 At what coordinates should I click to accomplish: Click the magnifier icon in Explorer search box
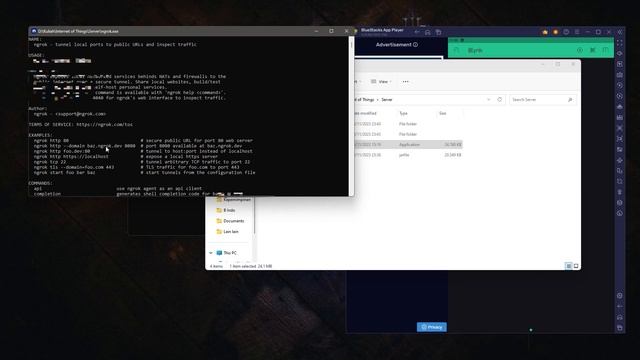pyautogui.click(x=570, y=100)
